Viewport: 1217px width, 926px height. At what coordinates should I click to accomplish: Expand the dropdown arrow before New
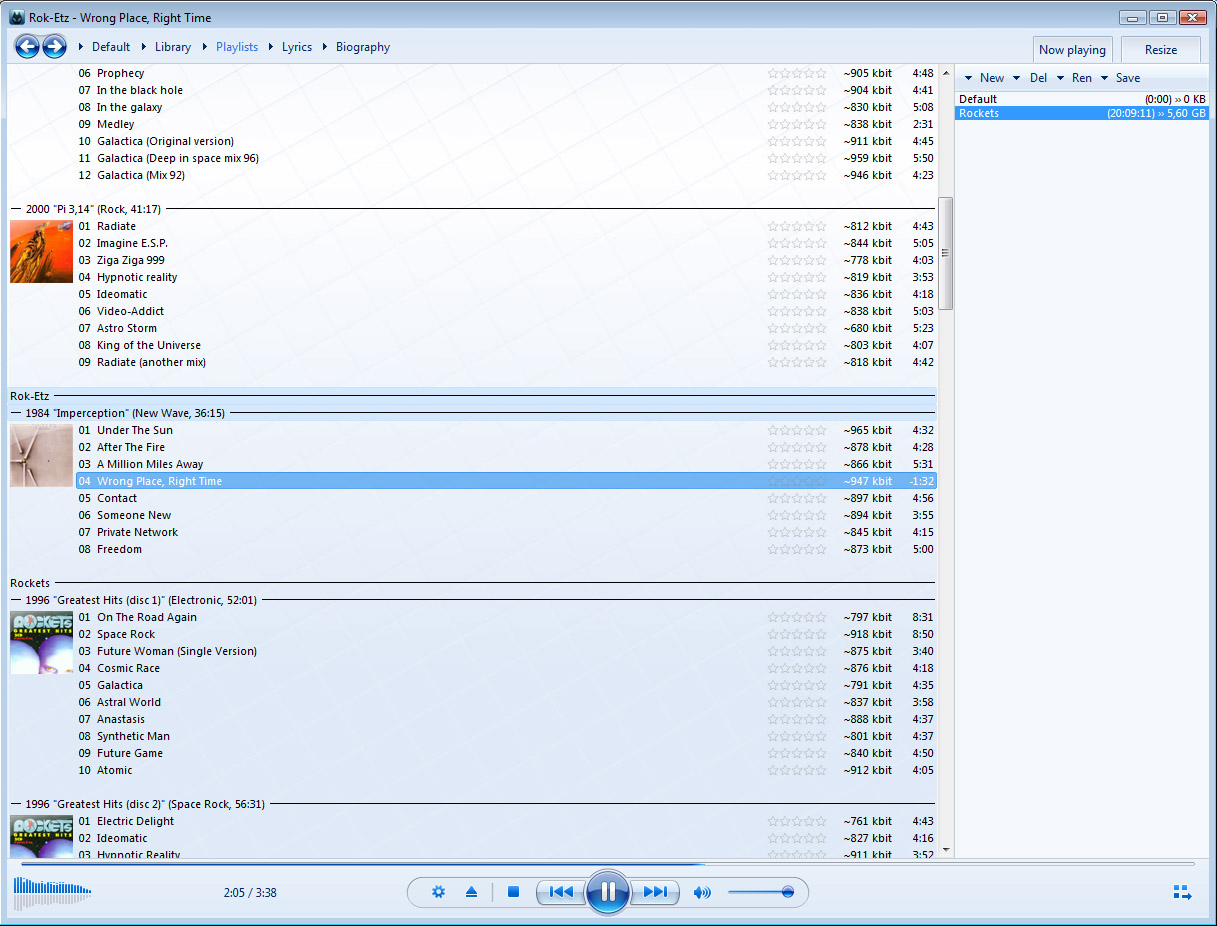(x=968, y=78)
